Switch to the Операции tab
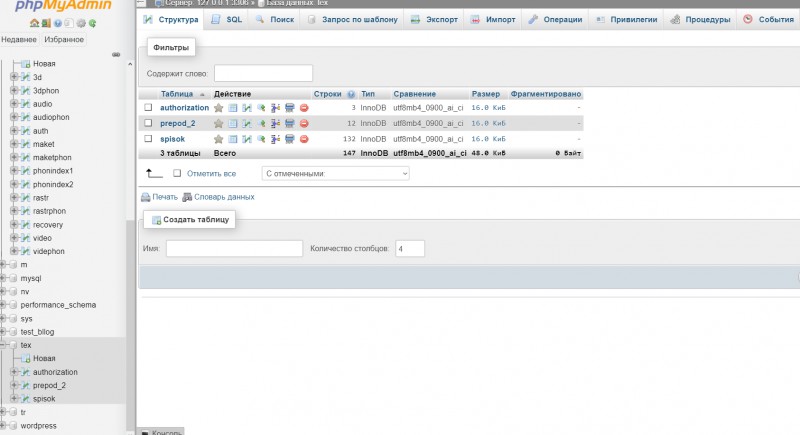800x435 pixels. [x=555, y=19]
